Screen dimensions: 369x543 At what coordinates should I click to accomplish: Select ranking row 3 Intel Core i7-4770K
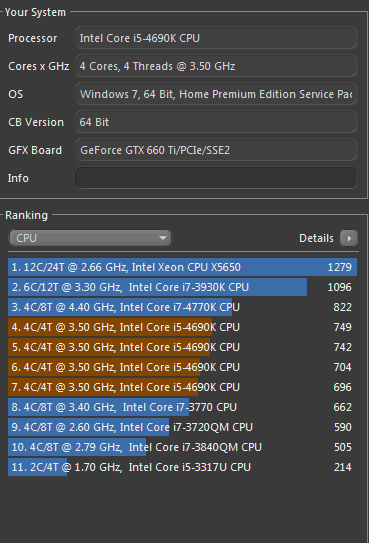[x=182, y=307]
